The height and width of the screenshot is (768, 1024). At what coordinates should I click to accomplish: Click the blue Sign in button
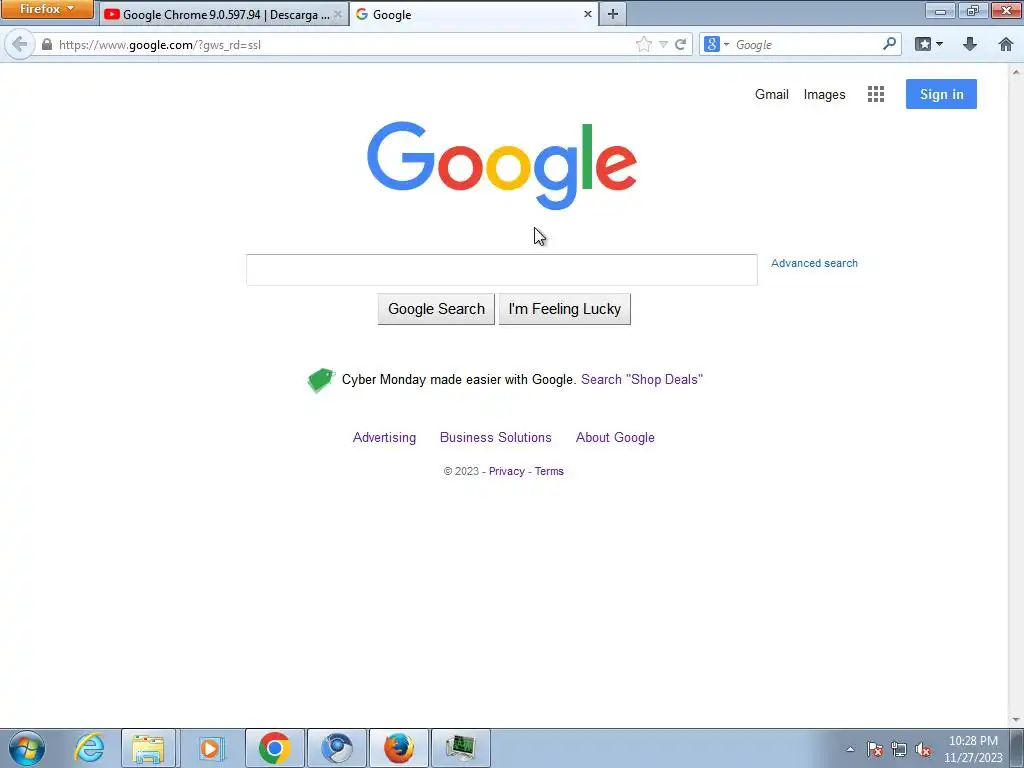click(941, 94)
